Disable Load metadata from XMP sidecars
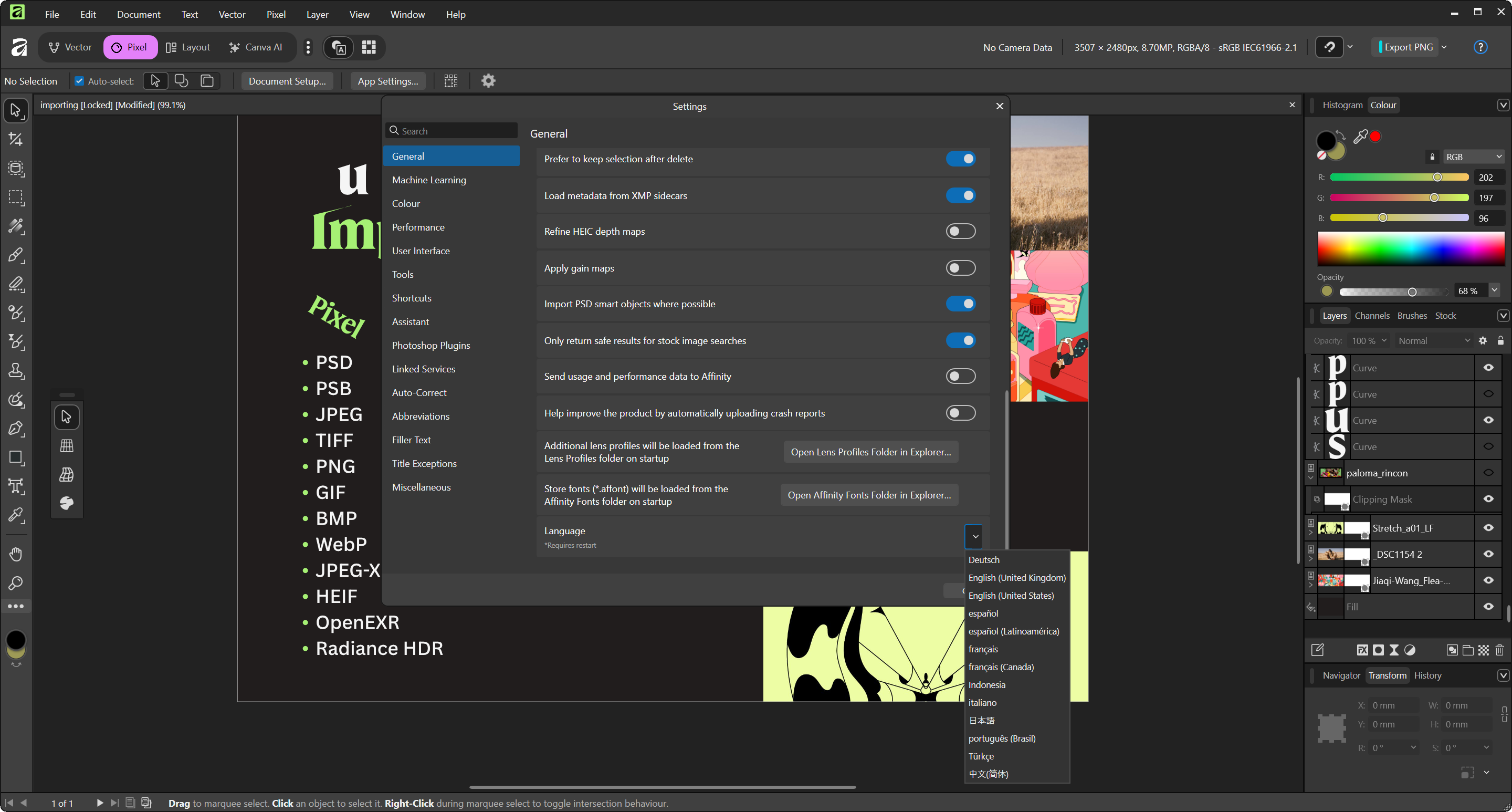The image size is (1512, 812). [x=960, y=195]
